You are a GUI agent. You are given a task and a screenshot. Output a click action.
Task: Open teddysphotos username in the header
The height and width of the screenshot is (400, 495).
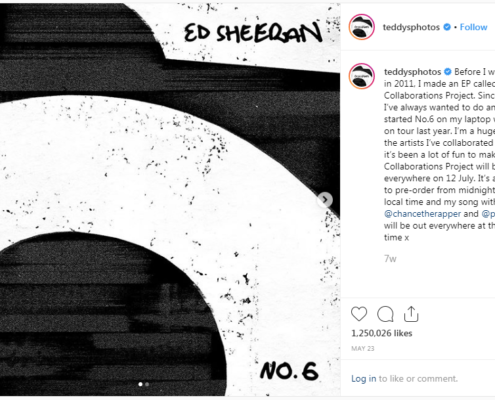tap(411, 27)
